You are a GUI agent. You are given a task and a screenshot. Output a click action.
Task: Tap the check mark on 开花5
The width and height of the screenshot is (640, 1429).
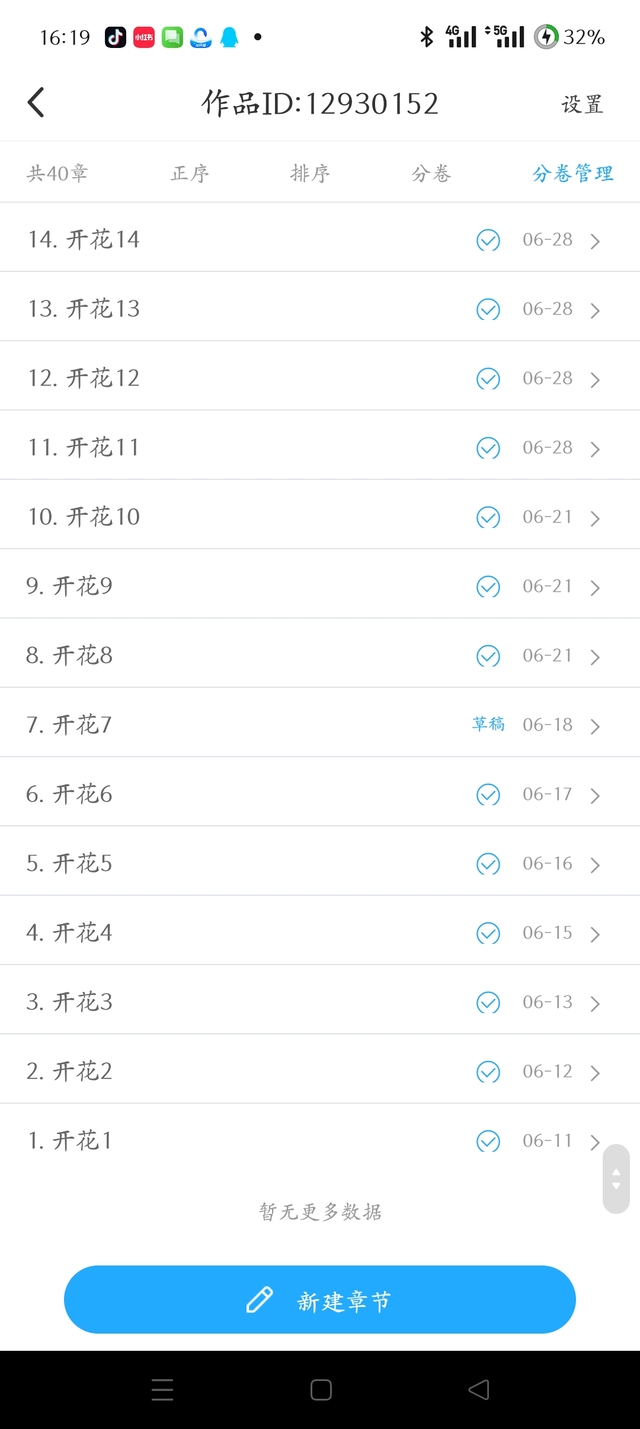(x=488, y=864)
